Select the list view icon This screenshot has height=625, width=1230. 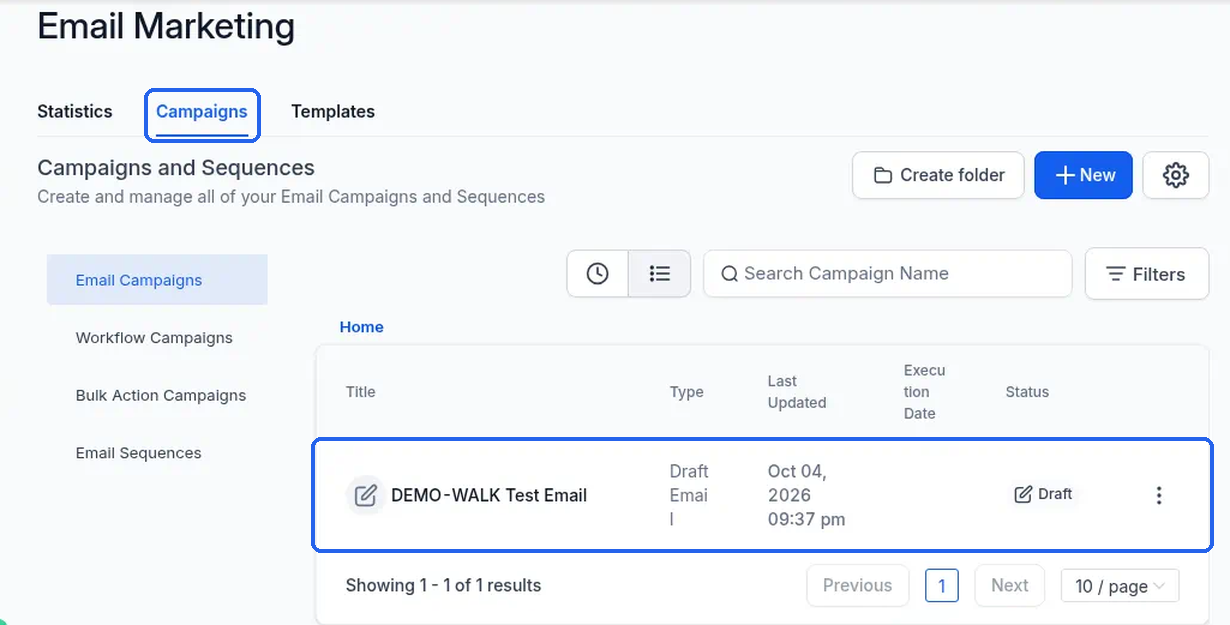click(x=660, y=274)
